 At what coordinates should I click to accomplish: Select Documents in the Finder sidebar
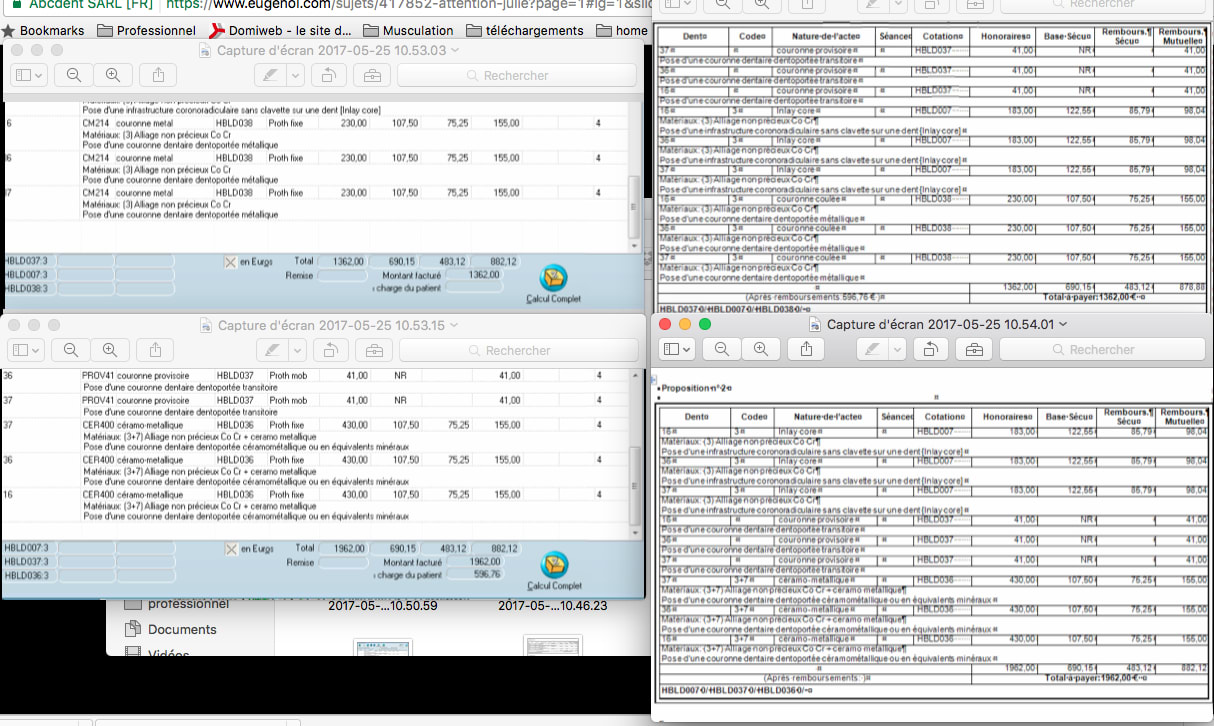point(181,629)
